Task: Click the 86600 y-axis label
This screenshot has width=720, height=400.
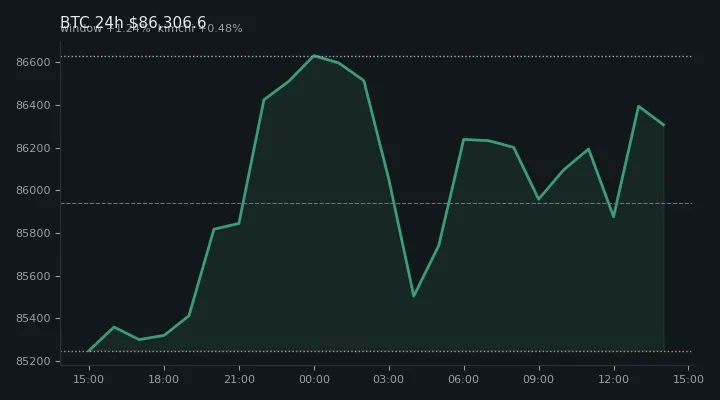Action: coord(33,62)
